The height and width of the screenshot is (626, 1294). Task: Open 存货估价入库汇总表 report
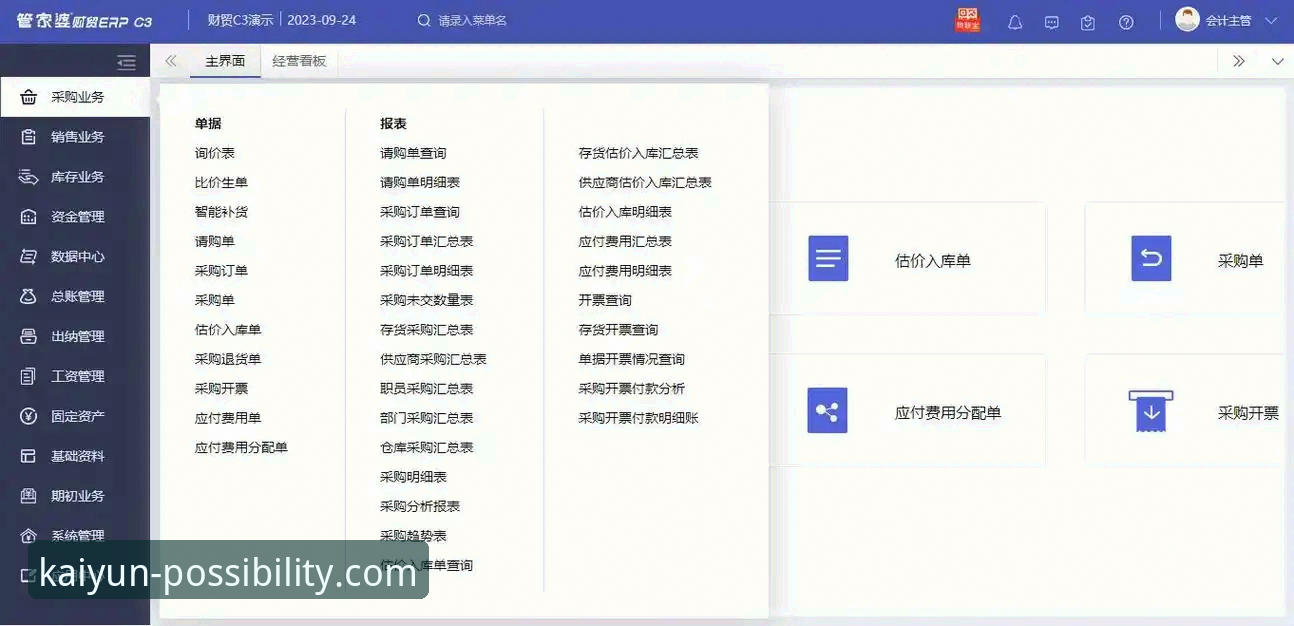[638, 153]
